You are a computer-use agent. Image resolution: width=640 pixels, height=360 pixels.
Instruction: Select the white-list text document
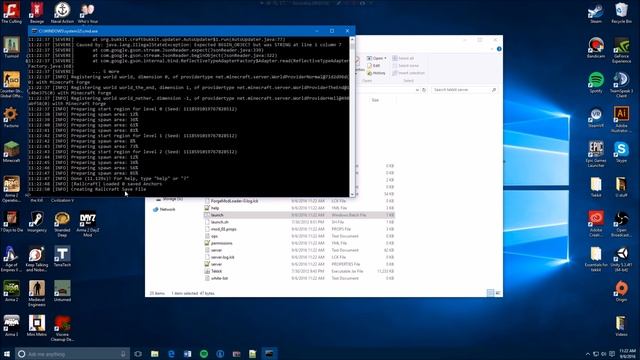click(x=299, y=278)
